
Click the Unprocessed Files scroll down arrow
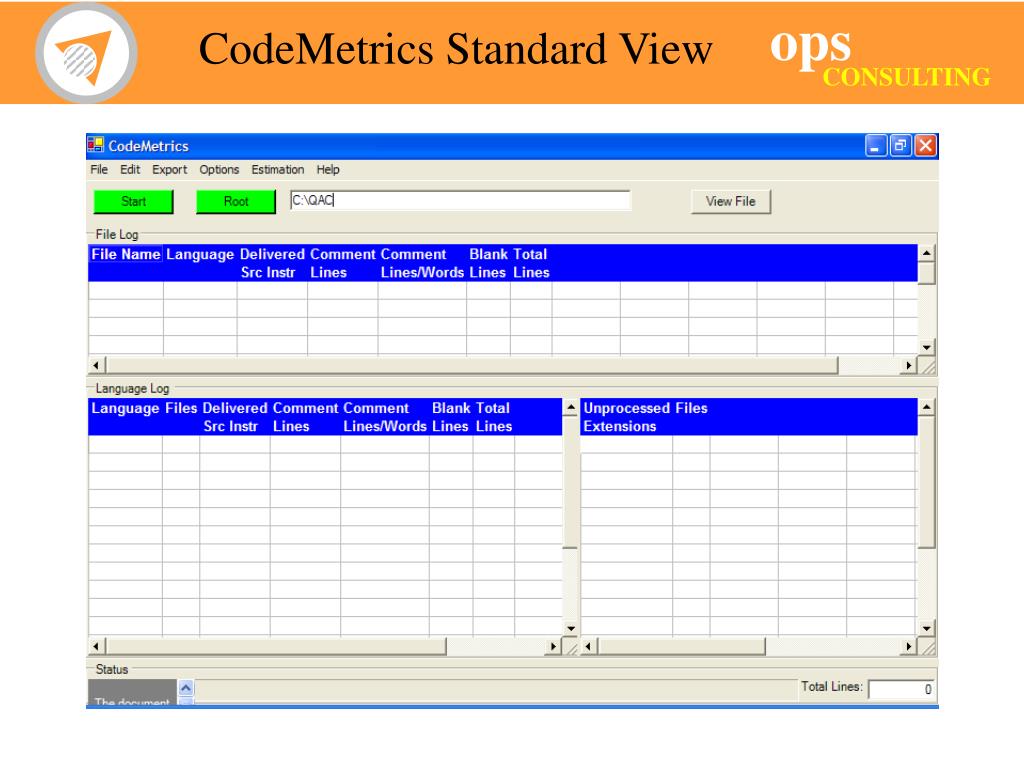pos(927,629)
